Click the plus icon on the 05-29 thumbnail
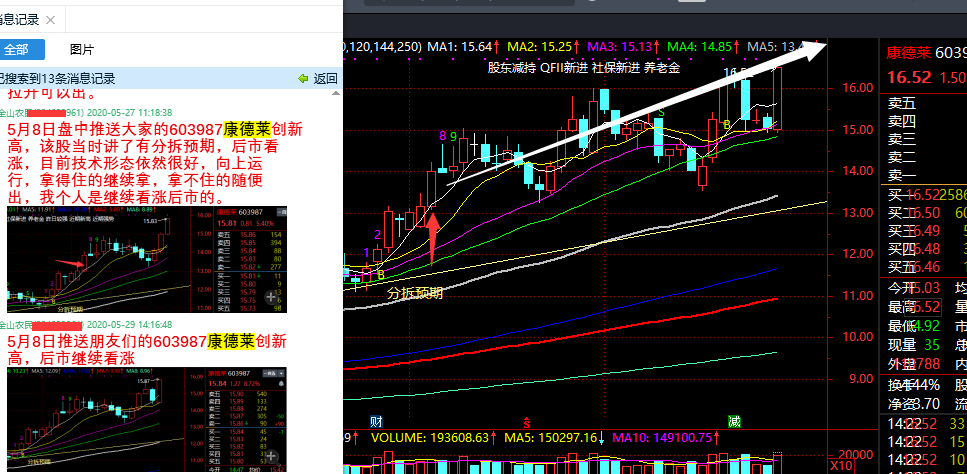 tap(271, 457)
